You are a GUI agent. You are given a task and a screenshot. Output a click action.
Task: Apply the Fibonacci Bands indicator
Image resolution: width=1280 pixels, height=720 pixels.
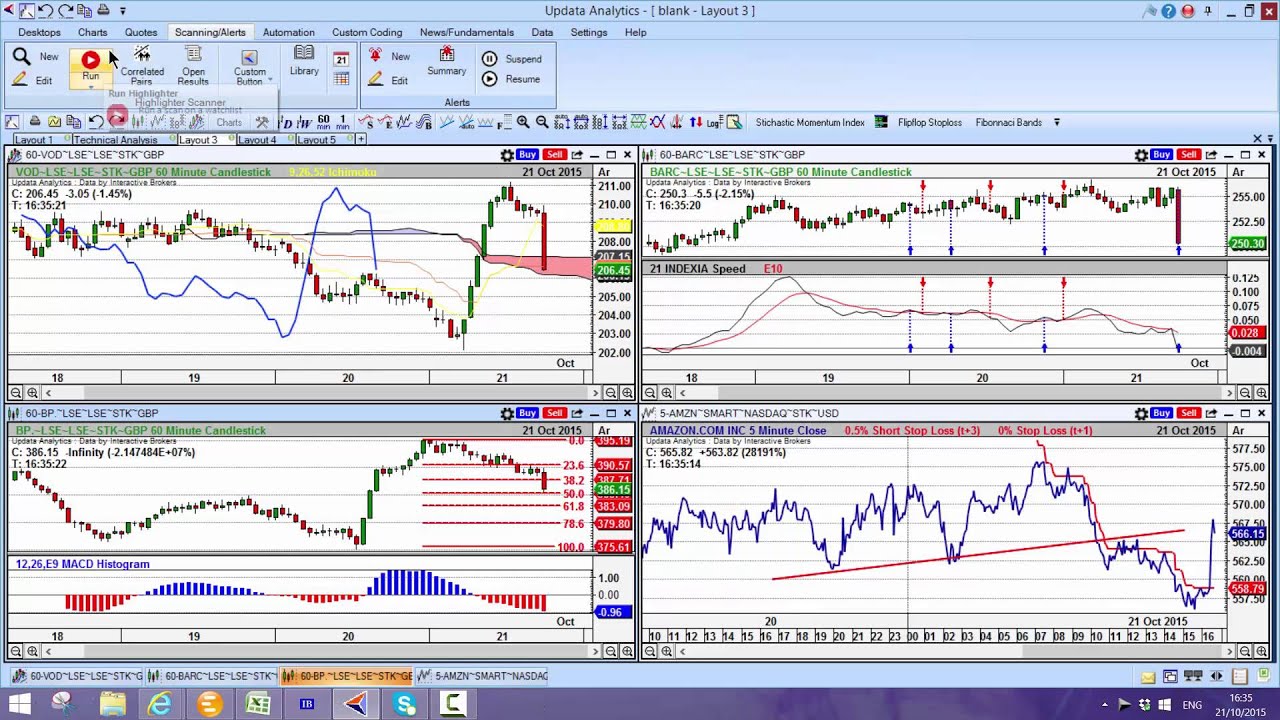(1008, 122)
